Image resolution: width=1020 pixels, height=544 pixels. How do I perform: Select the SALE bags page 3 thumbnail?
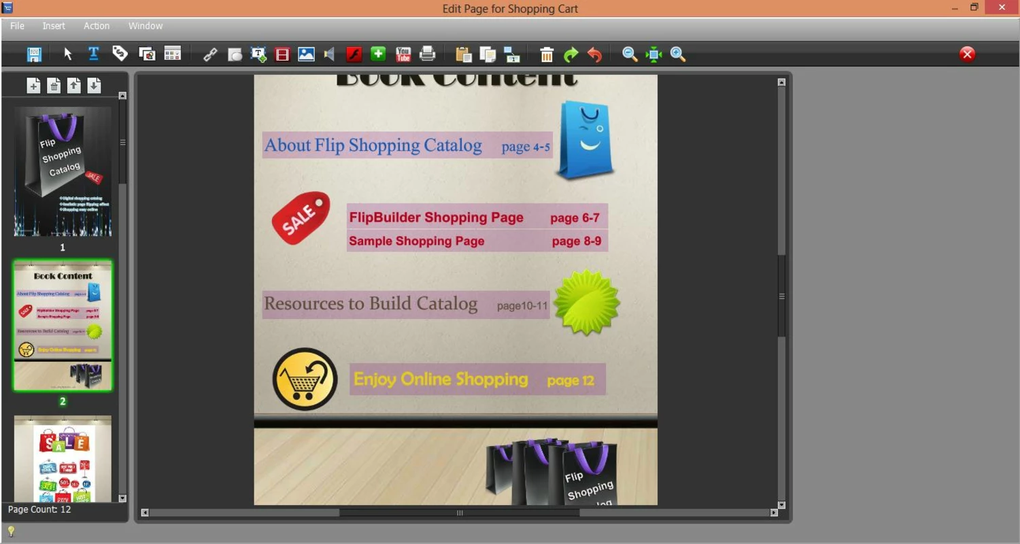[62, 459]
